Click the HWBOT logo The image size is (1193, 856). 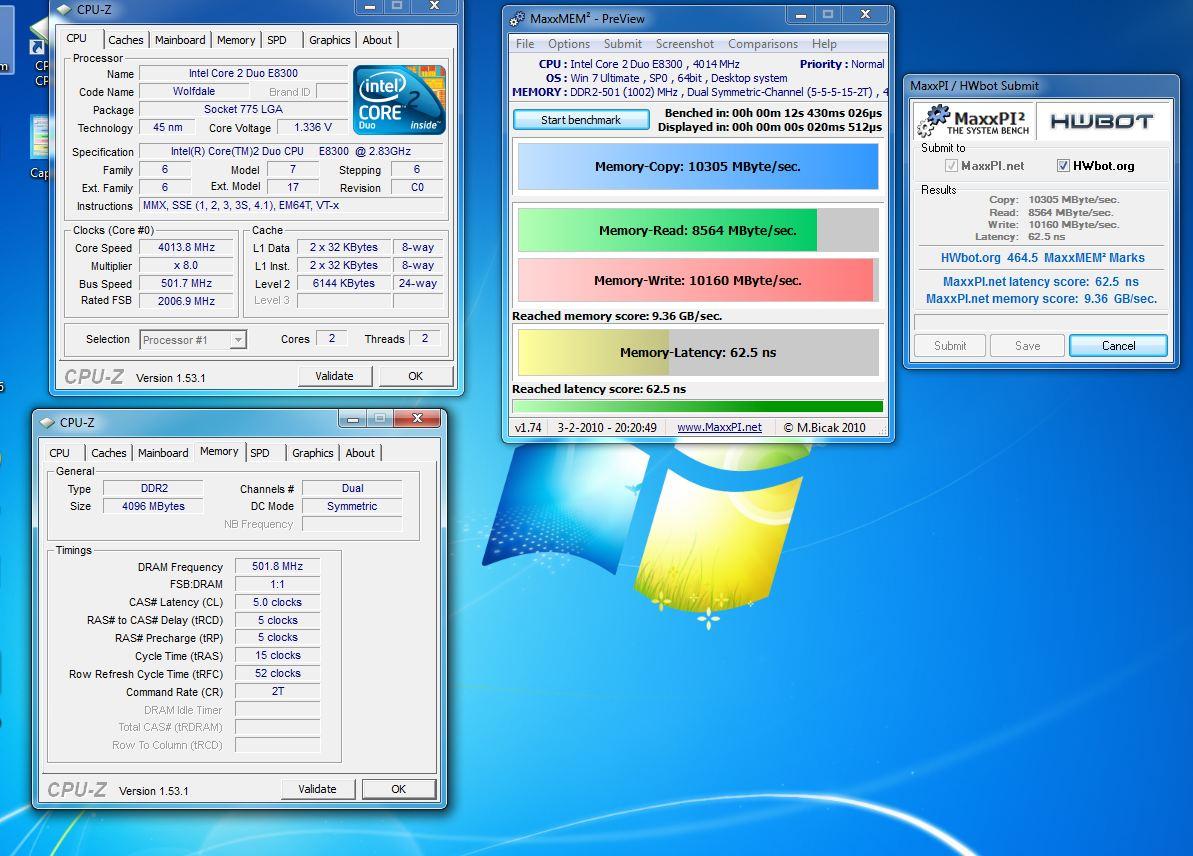[1102, 121]
